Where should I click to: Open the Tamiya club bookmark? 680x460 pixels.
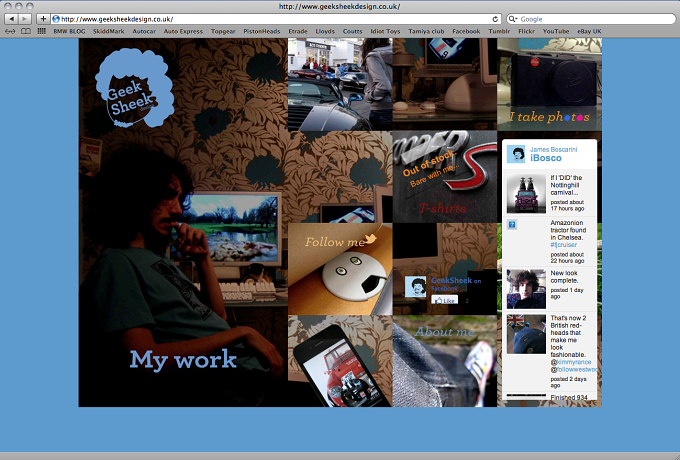pyautogui.click(x=426, y=31)
